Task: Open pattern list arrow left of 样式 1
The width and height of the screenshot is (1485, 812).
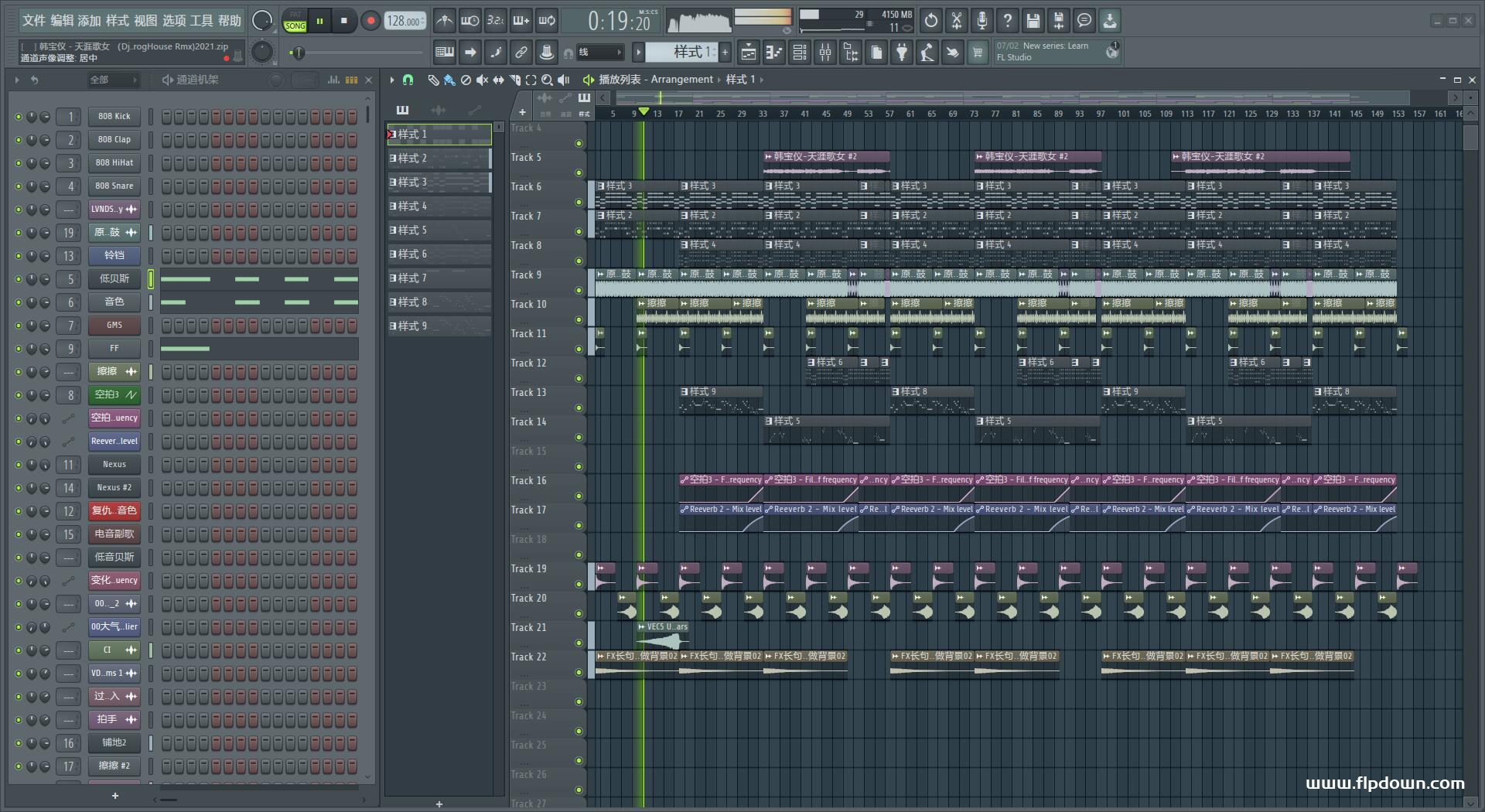Action: [x=638, y=53]
